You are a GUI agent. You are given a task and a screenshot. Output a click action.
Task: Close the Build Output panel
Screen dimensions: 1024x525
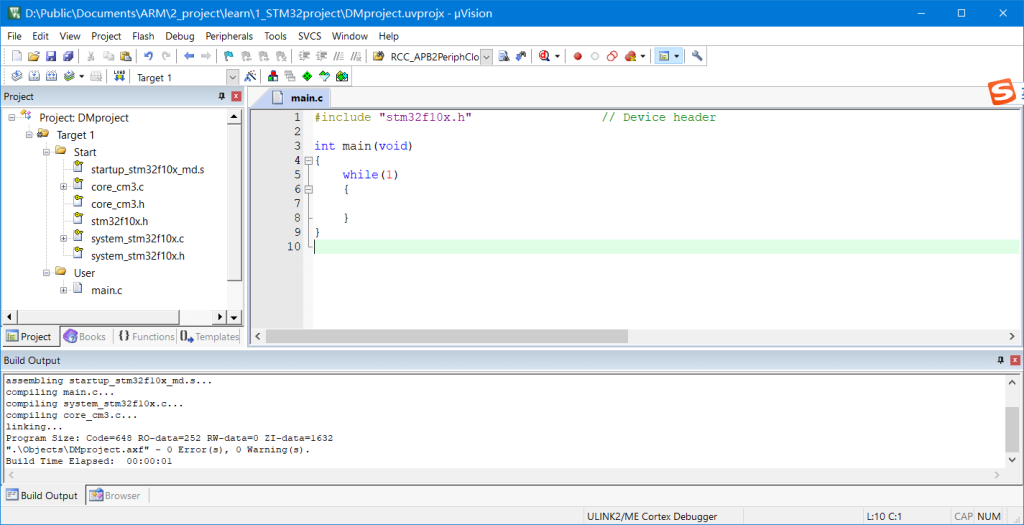point(1015,360)
